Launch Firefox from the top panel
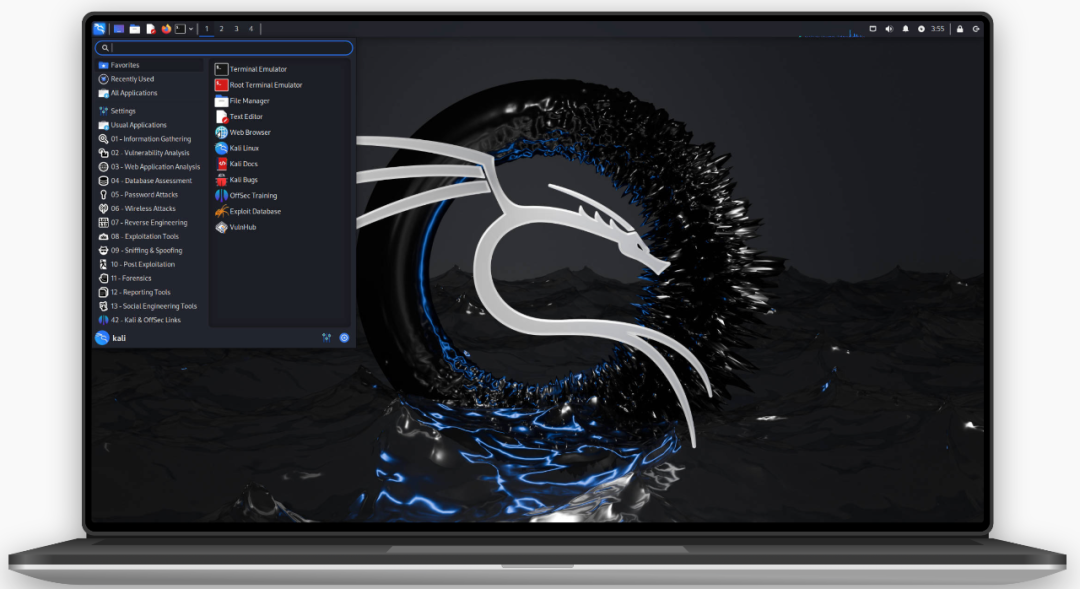This screenshot has height=589, width=1080. click(166, 29)
